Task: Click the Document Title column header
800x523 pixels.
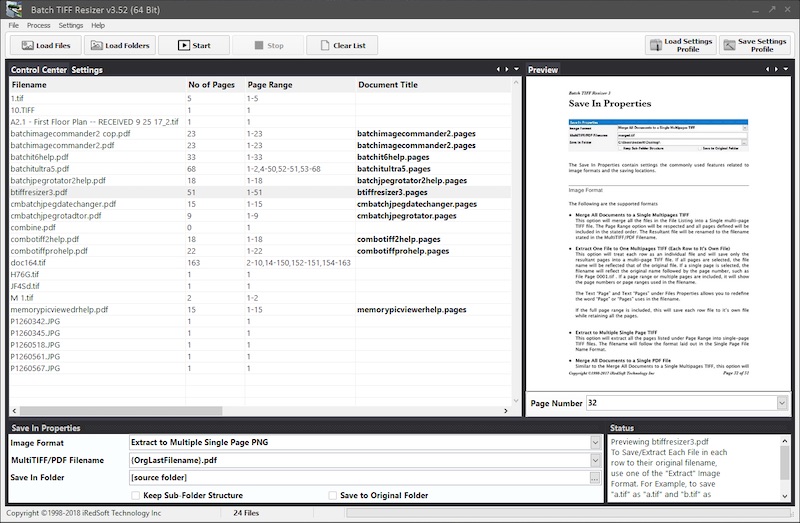Action: click(433, 85)
